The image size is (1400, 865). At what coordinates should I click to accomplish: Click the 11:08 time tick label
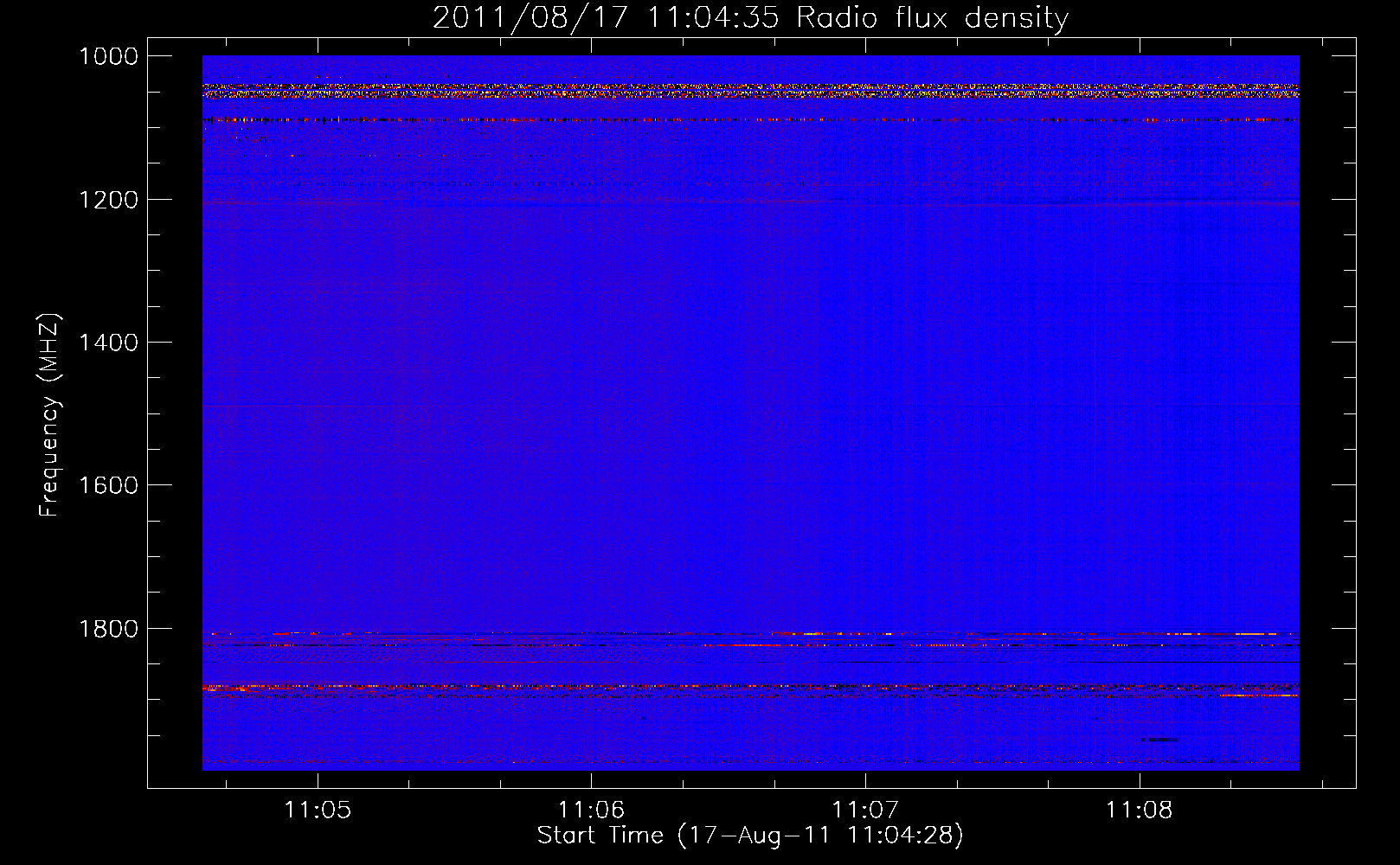1140,811
